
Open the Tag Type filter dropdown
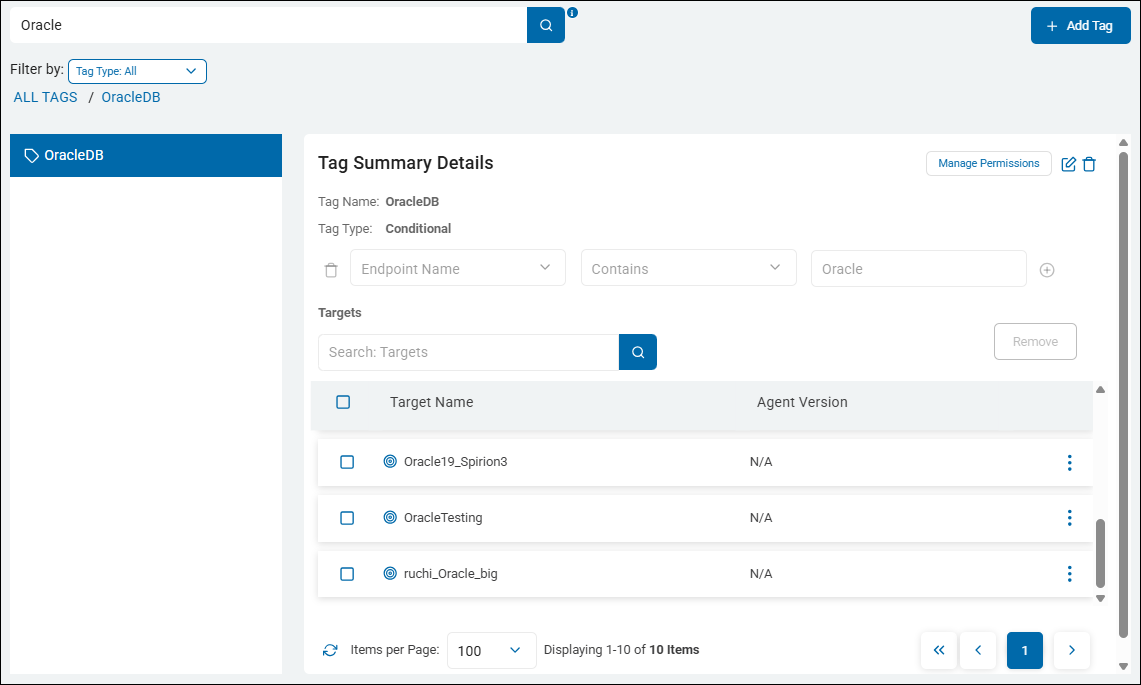tap(137, 71)
